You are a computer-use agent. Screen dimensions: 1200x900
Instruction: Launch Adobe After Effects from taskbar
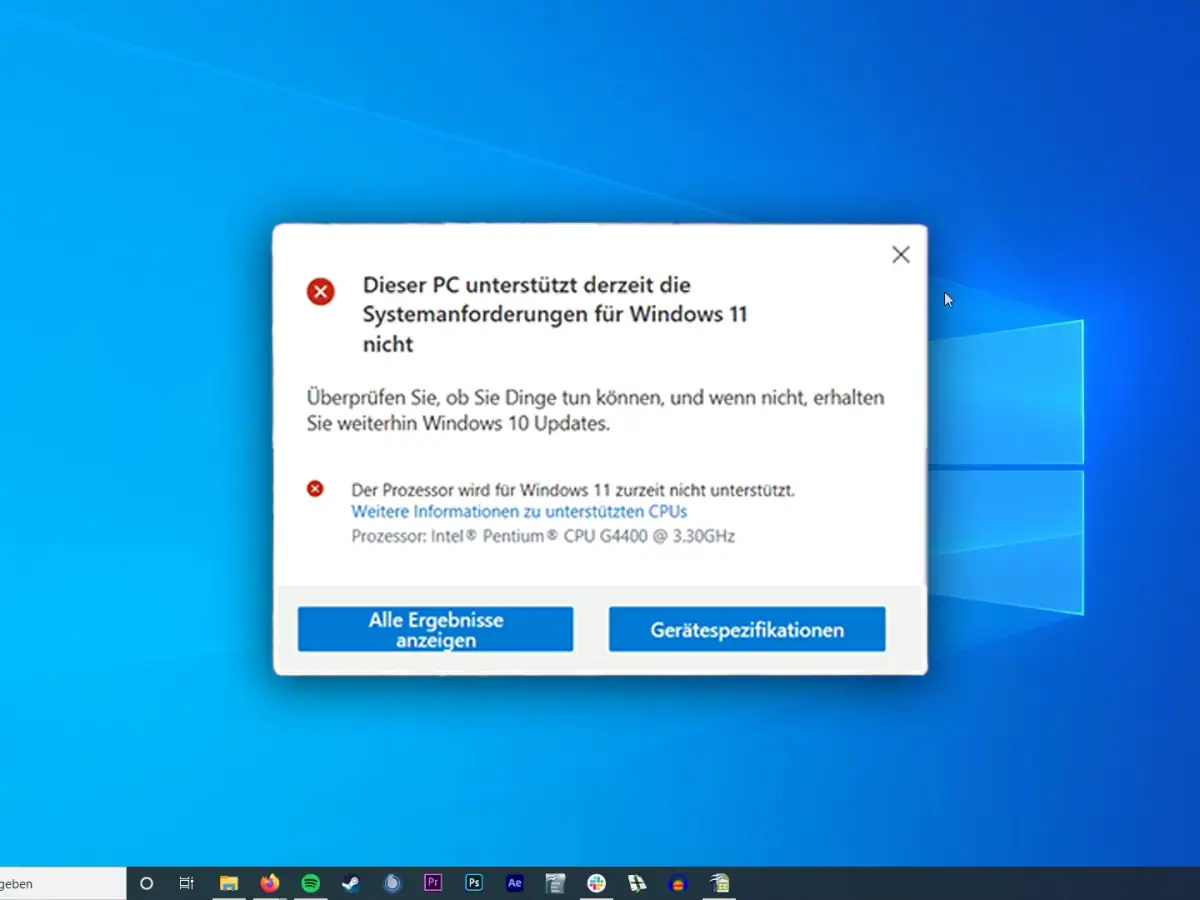(515, 883)
